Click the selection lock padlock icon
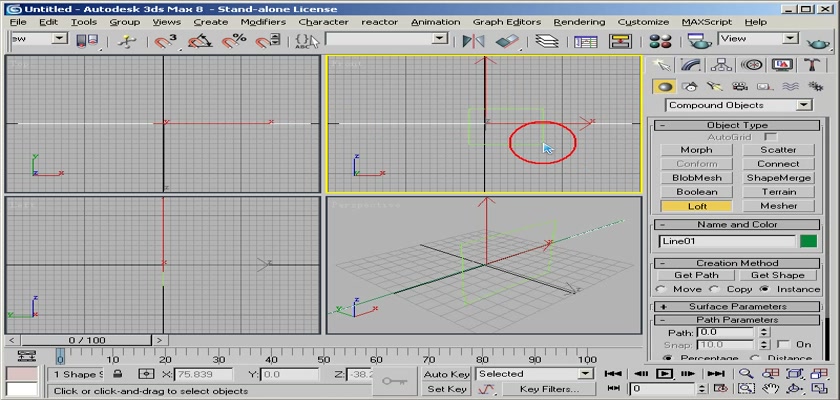This screenshot has width=840, height=400. click(118, 374)
